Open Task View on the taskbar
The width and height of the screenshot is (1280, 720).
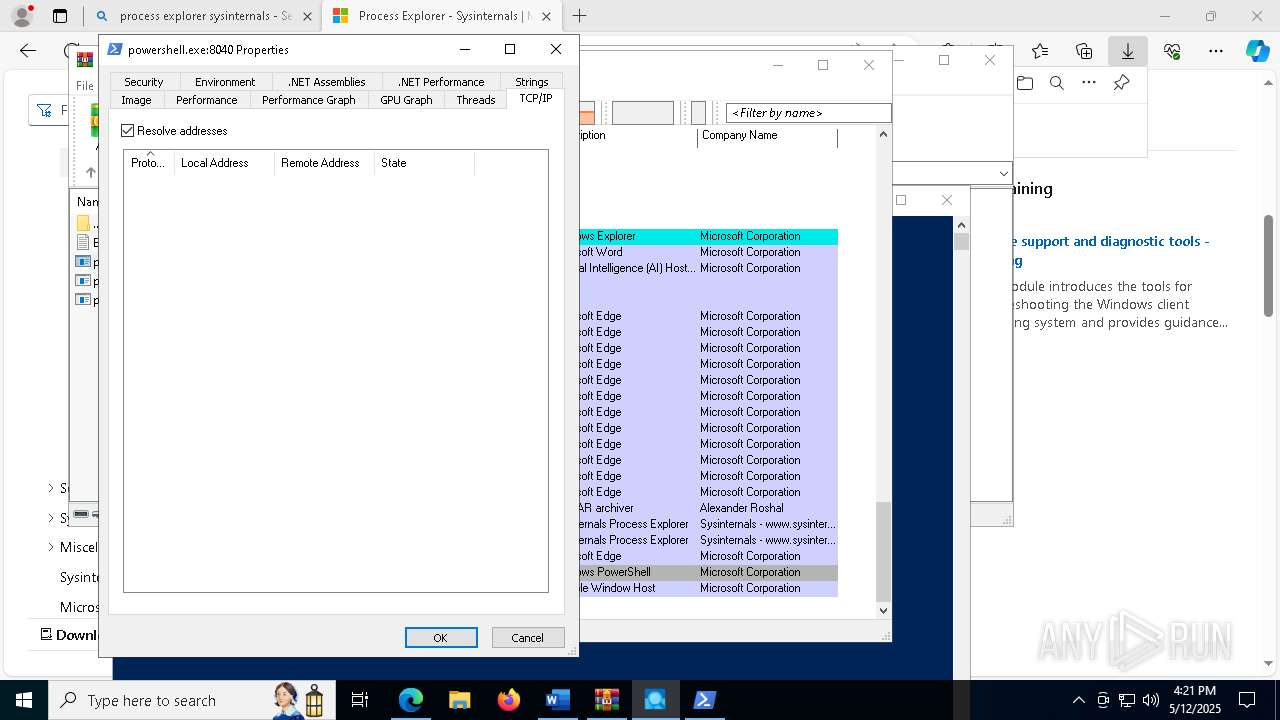pyautogui.click(x=361, y=700)
